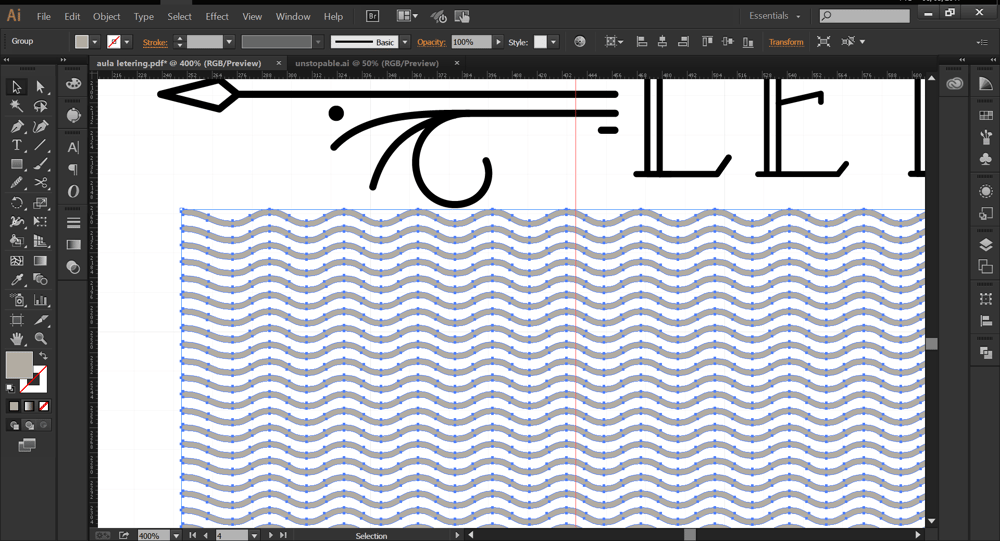The height and width of the screenshot is (541, 1000).
Task: Swap fill and stroke colors
Action: (x=43, y=356)
